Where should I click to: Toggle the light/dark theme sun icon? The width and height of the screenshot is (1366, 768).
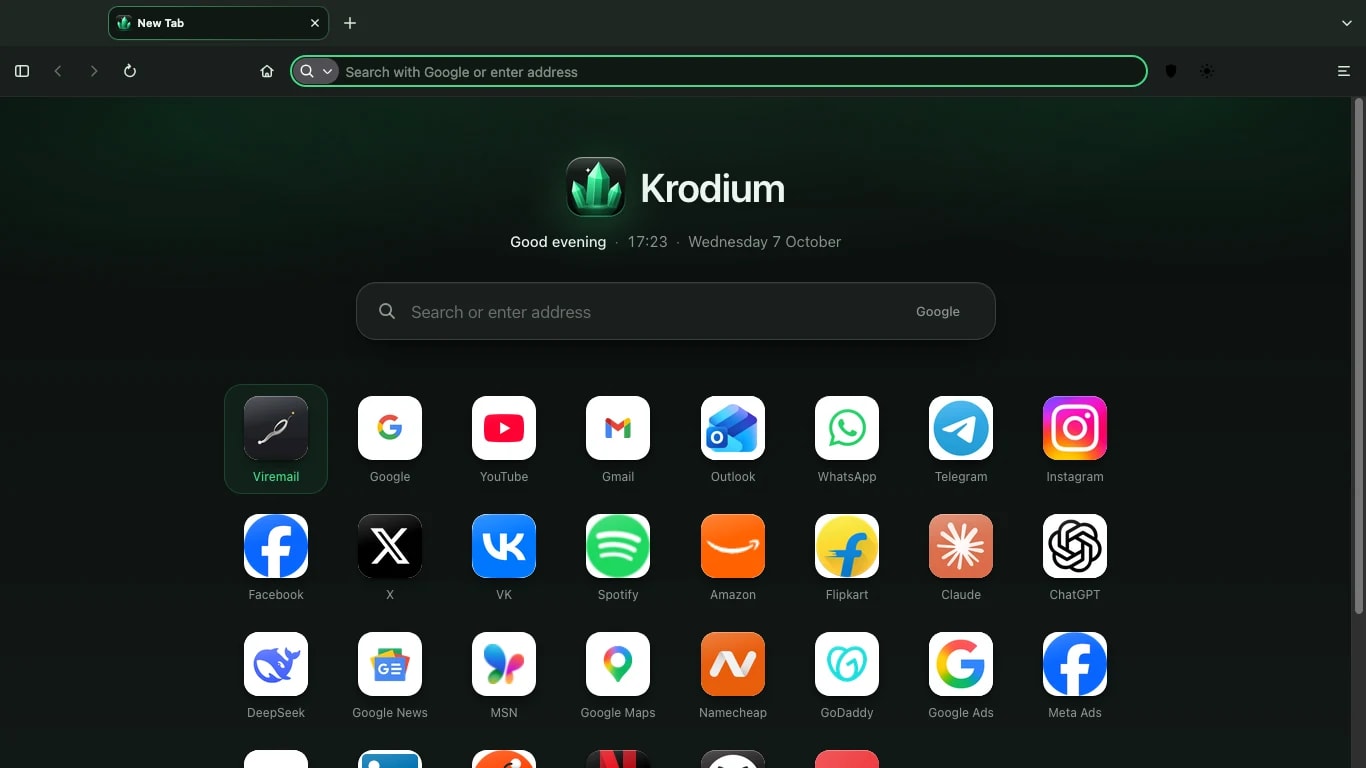(x=1207, y=71)
